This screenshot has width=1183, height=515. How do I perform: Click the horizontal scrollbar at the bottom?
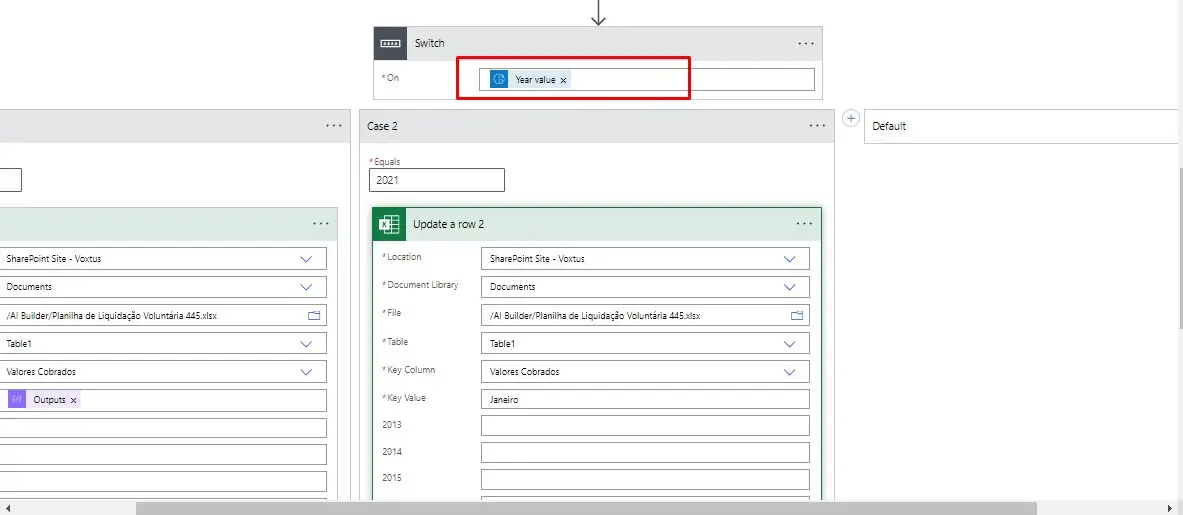pyautogui.click(x=586, y=508)
